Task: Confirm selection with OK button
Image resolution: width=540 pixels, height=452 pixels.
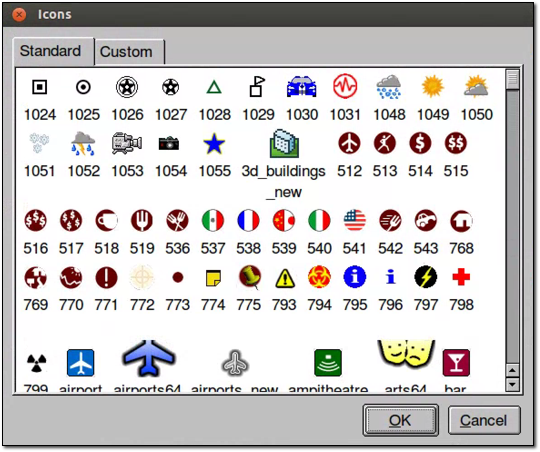Action: point(400,420)
